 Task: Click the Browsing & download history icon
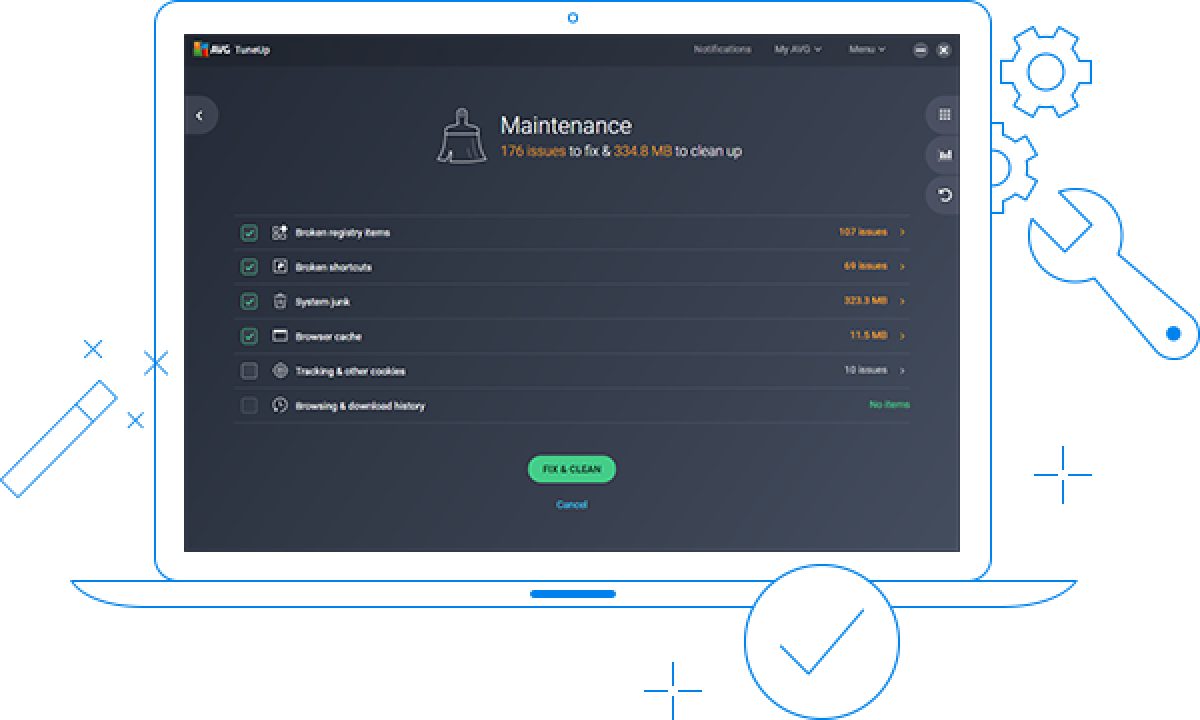point(280,406)
